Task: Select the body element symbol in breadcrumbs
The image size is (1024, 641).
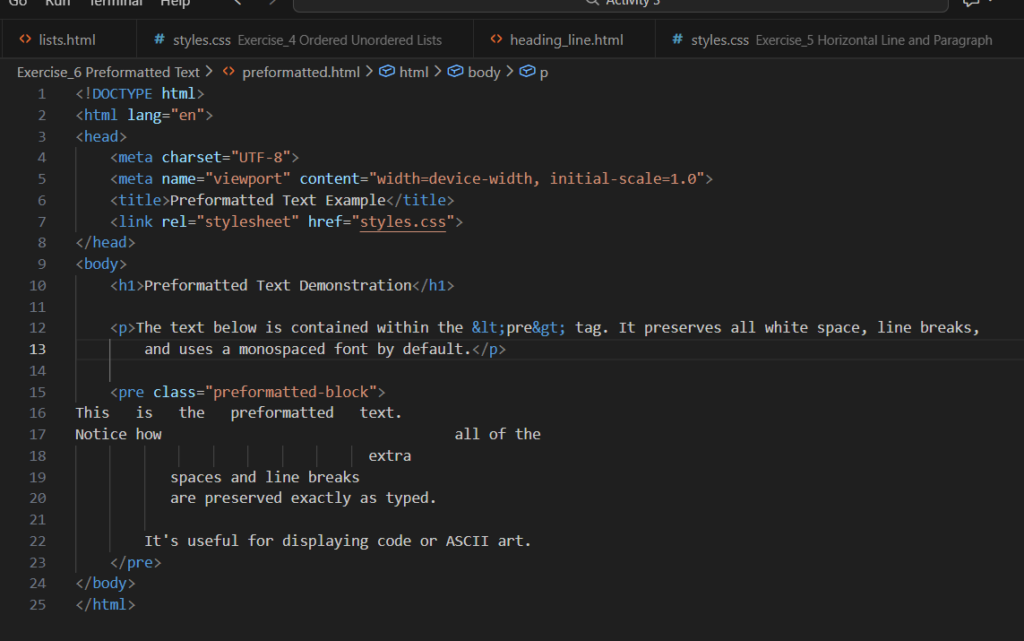Action: [456, 72]
